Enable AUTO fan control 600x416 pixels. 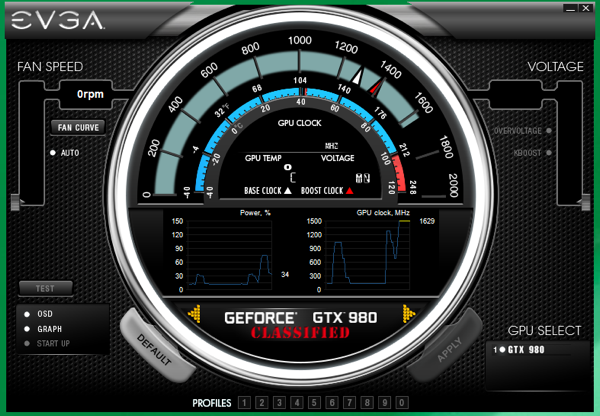[53, 153]
